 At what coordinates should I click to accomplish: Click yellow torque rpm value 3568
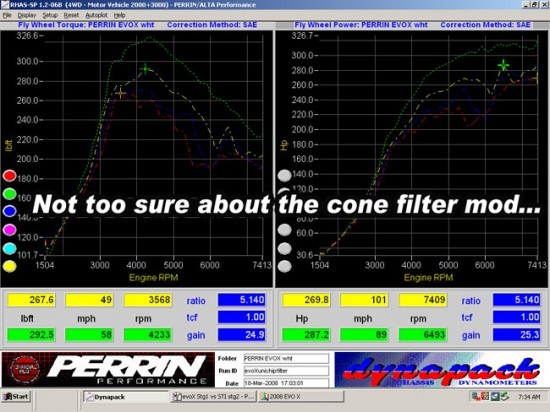tap(148, 300)
